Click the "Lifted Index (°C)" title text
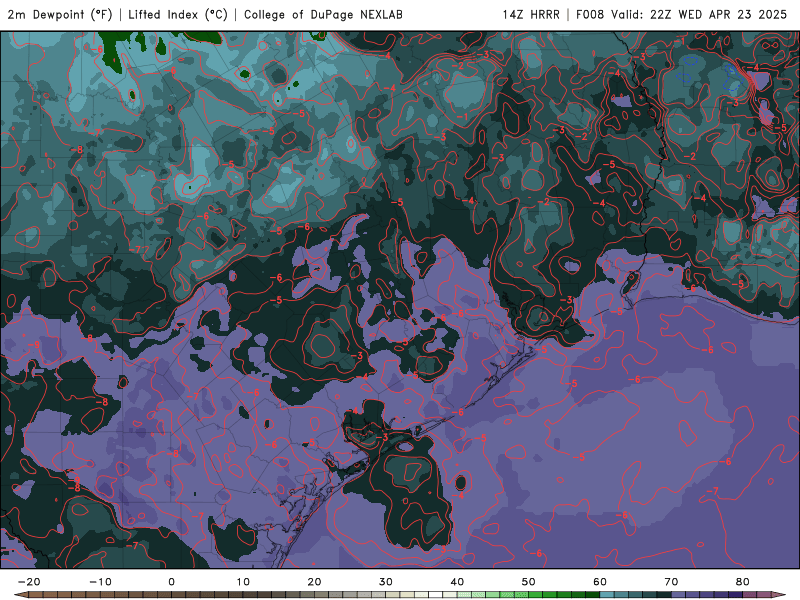Viewport: 800px width, 600px height. click(x=178, y=15)
